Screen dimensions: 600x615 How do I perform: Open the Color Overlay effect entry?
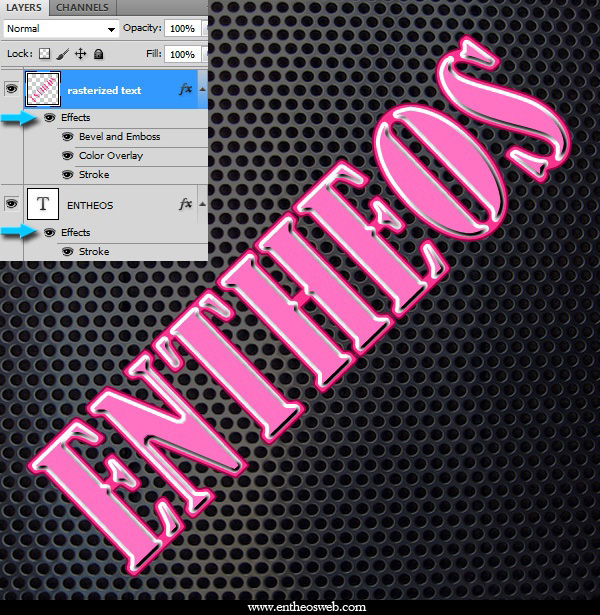pos(111,156)
